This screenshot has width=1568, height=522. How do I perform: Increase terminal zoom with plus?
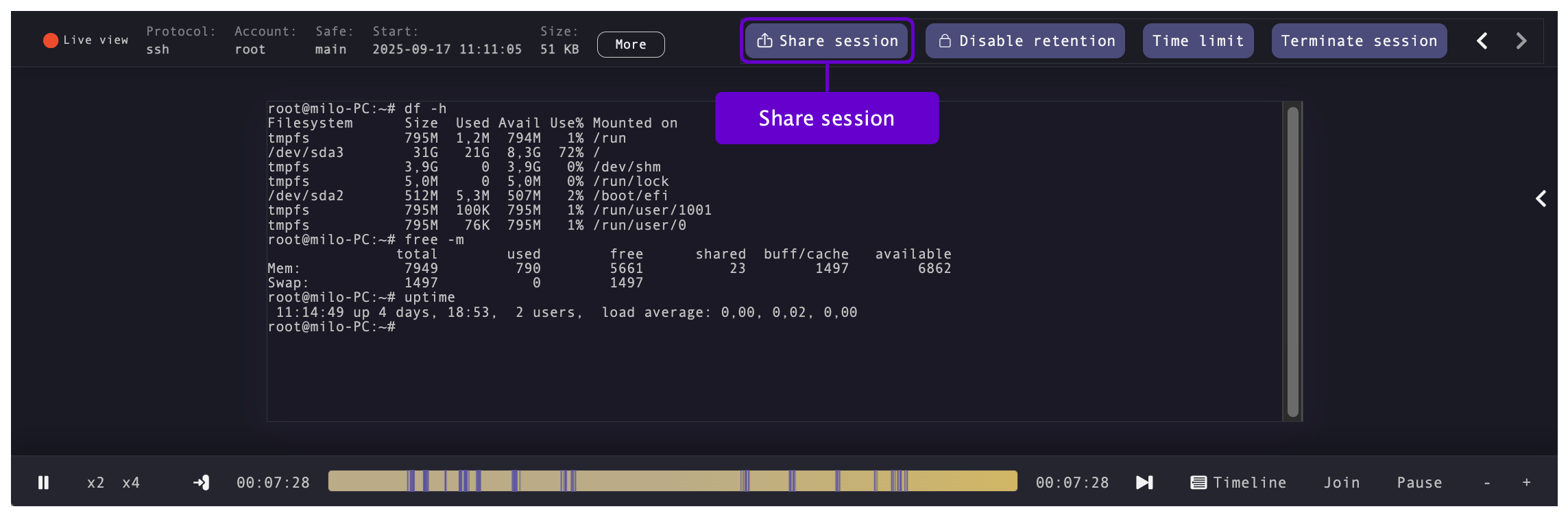point(1527,483)
